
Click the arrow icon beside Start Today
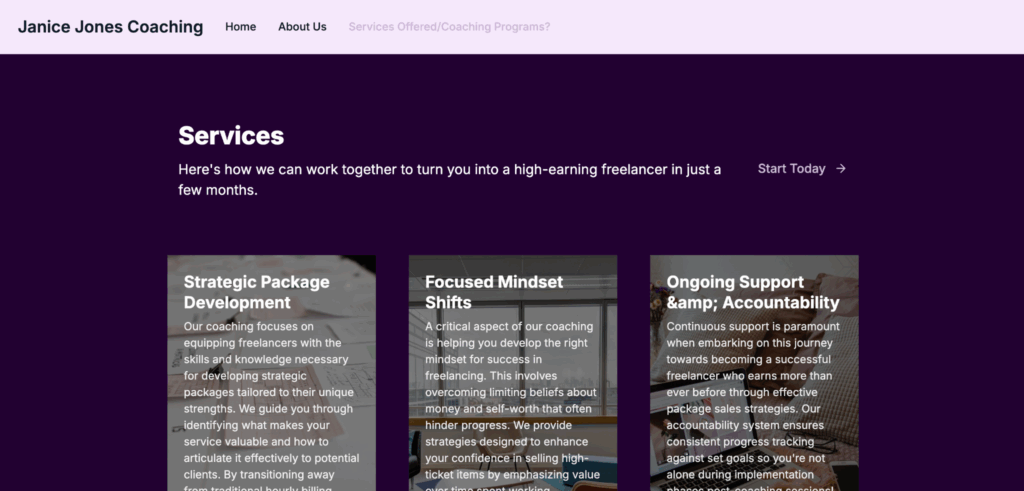(841, 169)
